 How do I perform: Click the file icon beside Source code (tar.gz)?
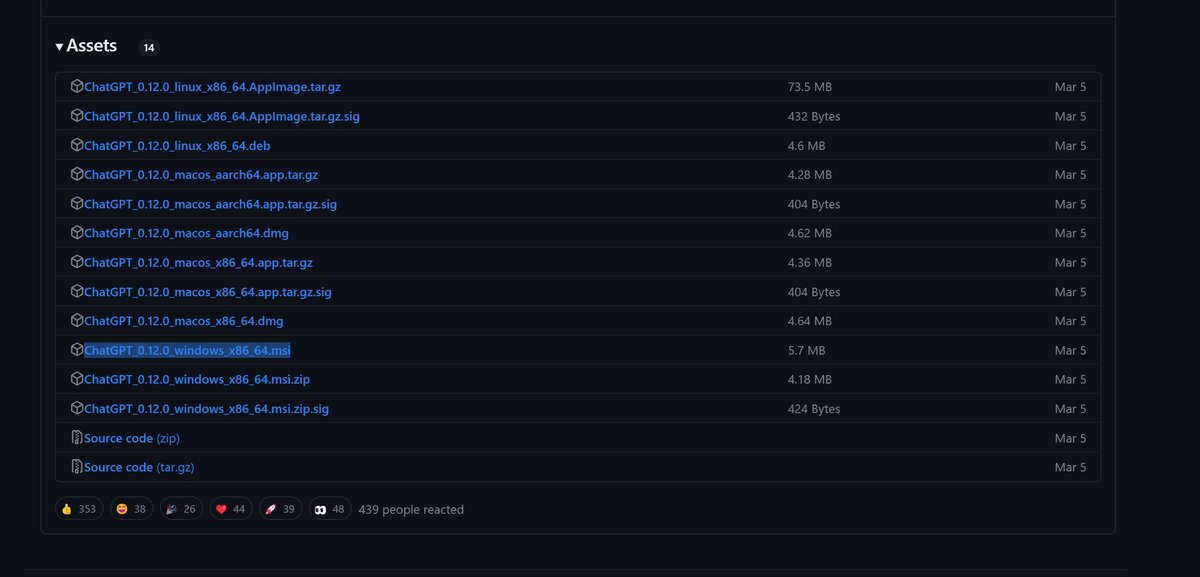[x=77, y=467]
